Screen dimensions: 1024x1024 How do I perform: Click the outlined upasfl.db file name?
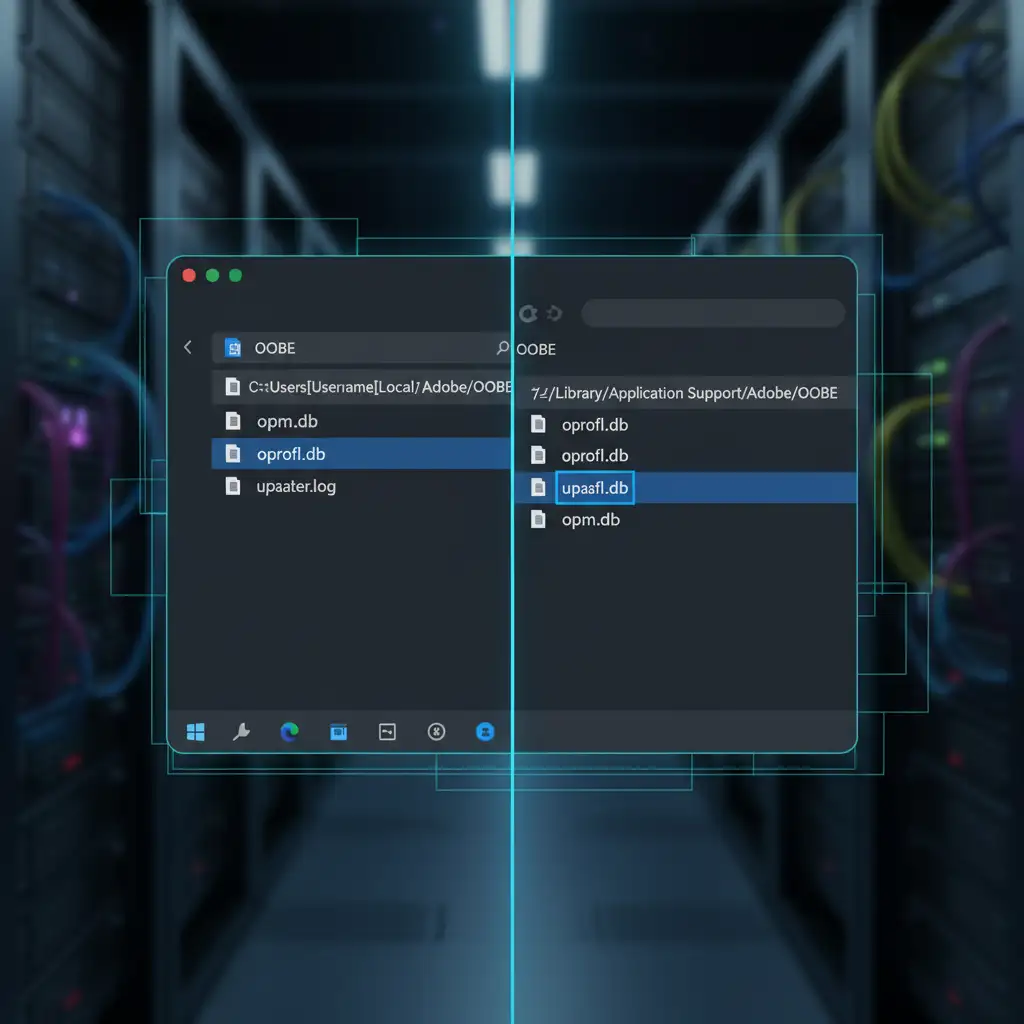tap(595, 488)
